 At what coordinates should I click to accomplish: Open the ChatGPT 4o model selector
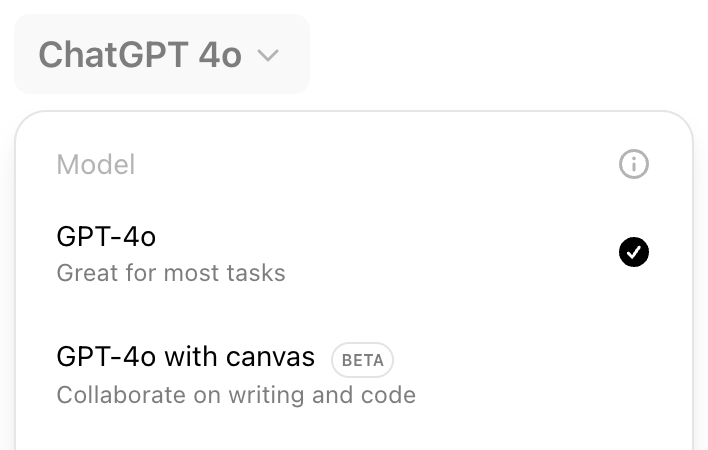pyautogui.click(x=161, y=54)
